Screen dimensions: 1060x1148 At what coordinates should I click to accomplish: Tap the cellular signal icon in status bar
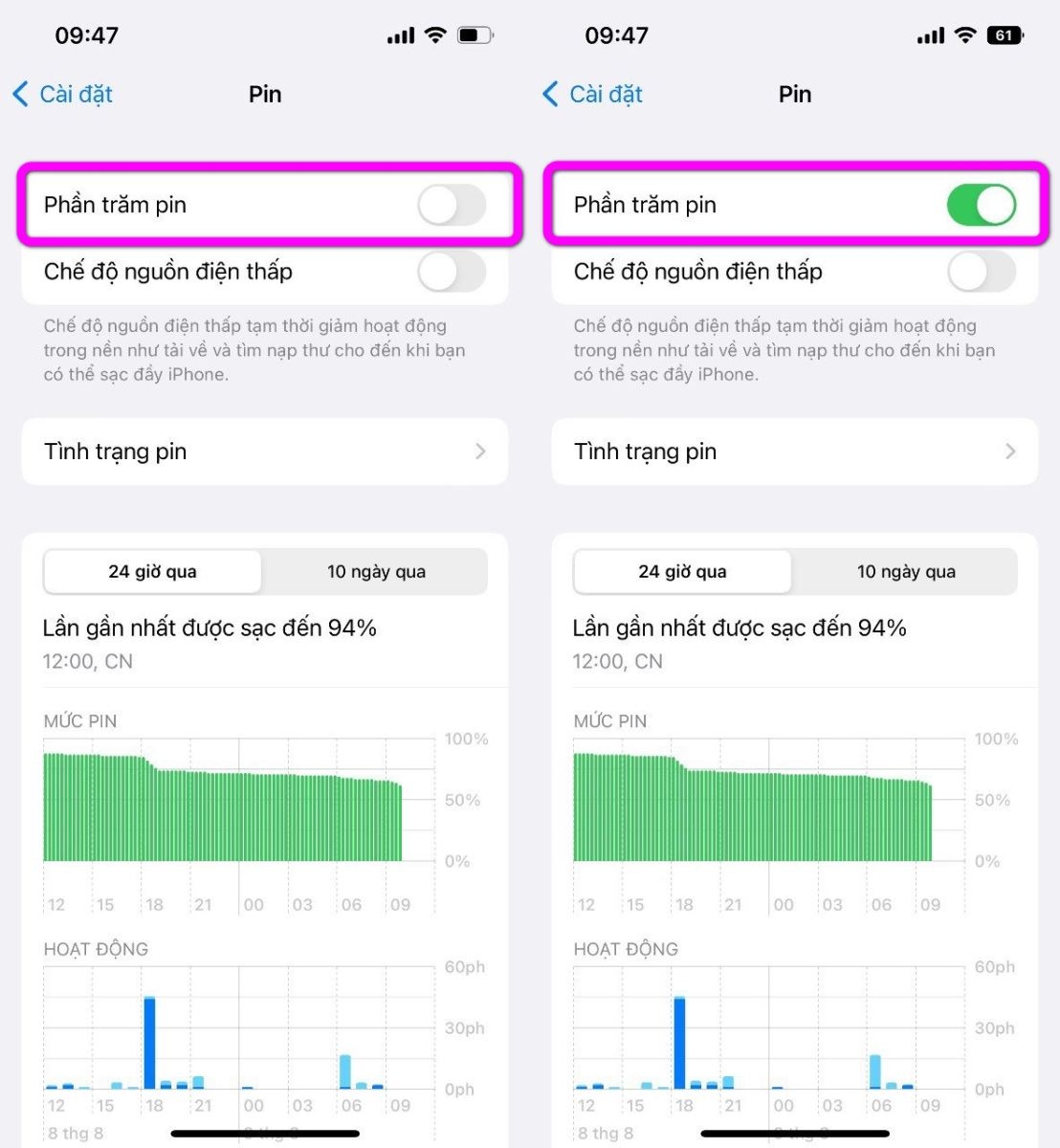pos(400,35)
